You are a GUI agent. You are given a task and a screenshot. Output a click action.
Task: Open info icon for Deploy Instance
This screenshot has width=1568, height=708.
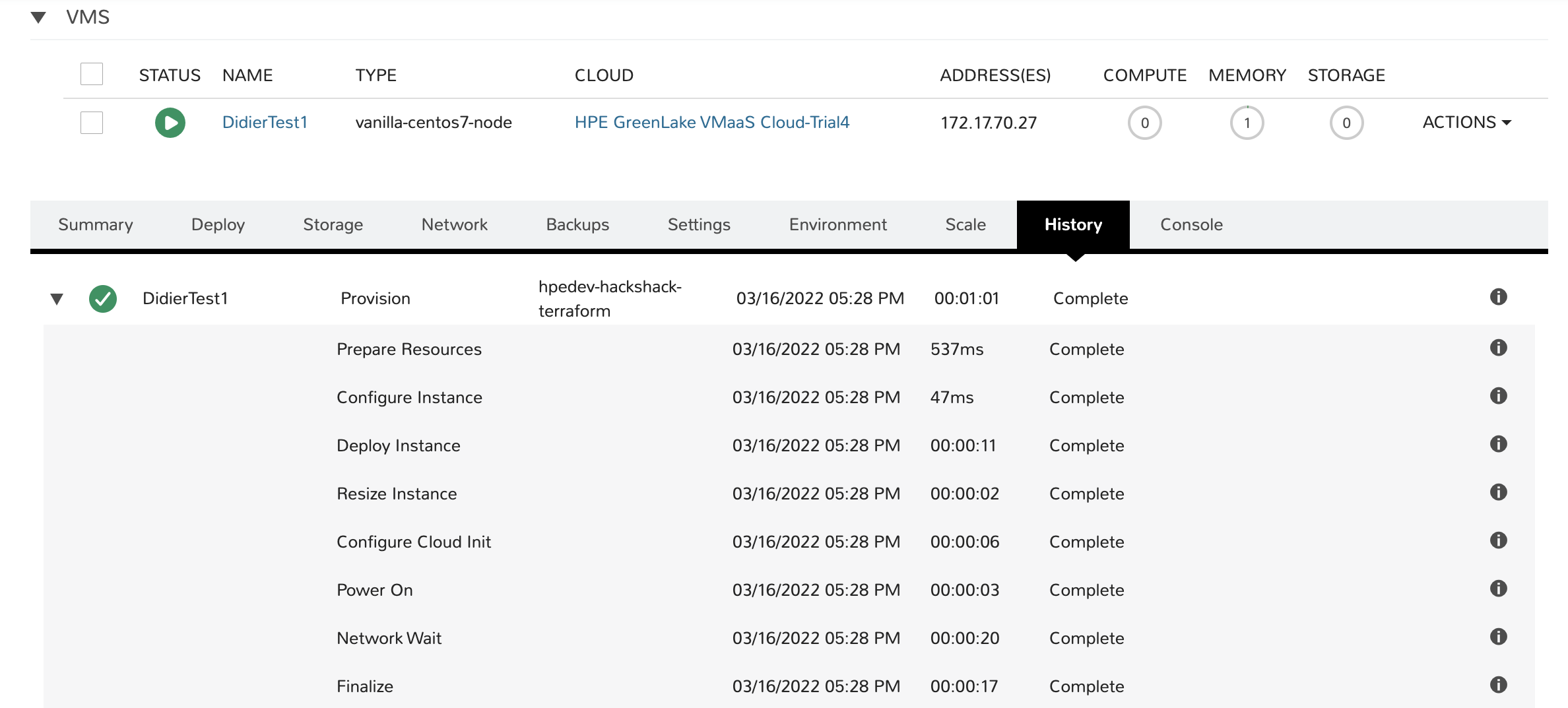click(1498, 444)
